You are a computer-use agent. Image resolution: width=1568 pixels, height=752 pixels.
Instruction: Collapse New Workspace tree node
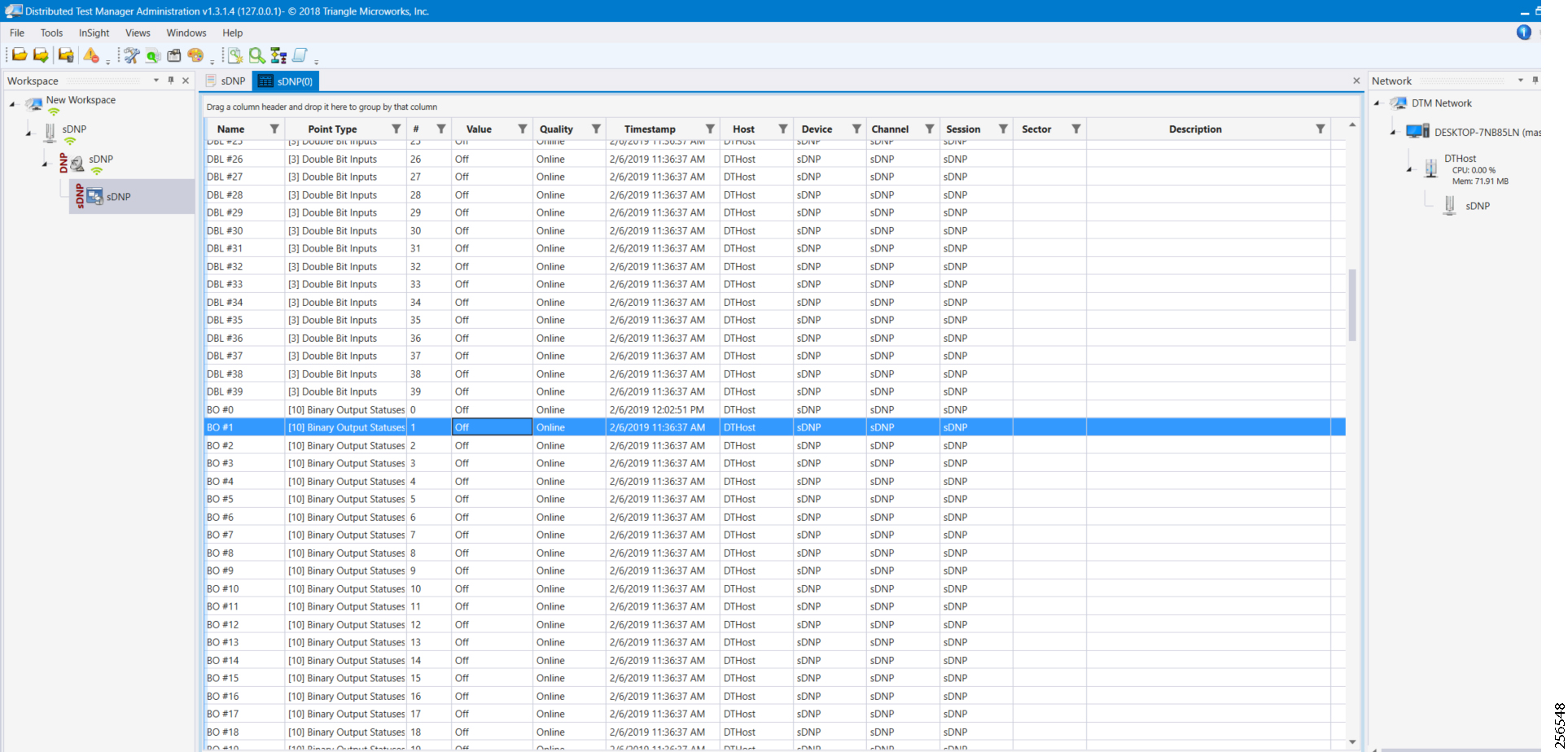[13, 104]
